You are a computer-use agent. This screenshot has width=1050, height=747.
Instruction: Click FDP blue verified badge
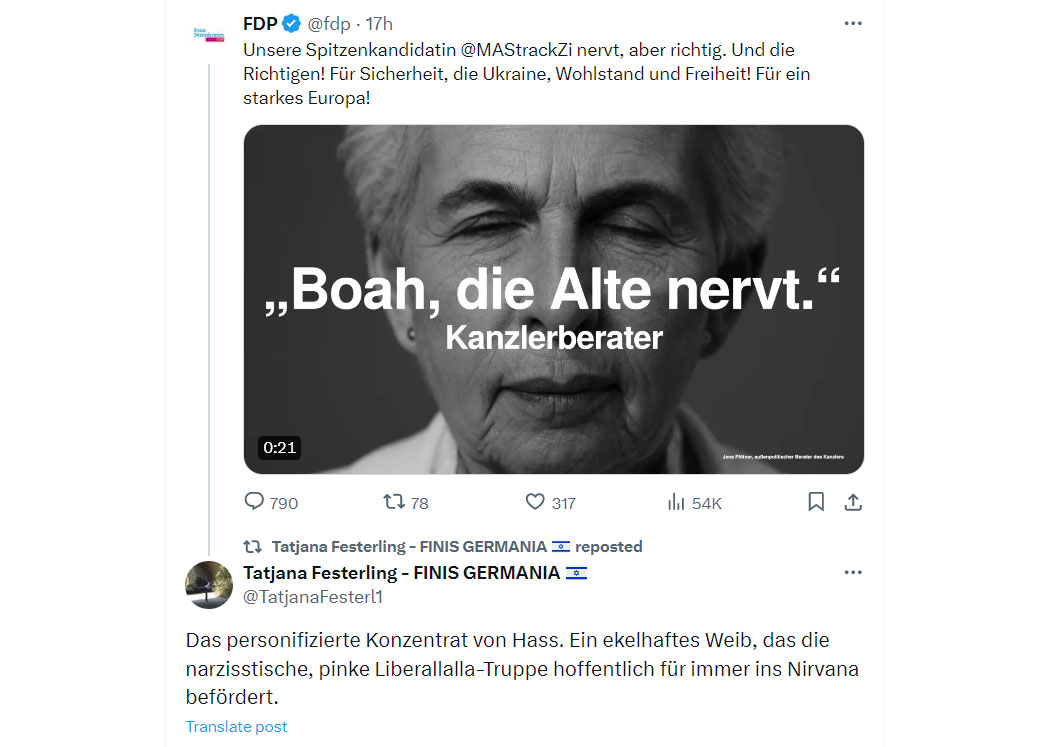(291, 23)
